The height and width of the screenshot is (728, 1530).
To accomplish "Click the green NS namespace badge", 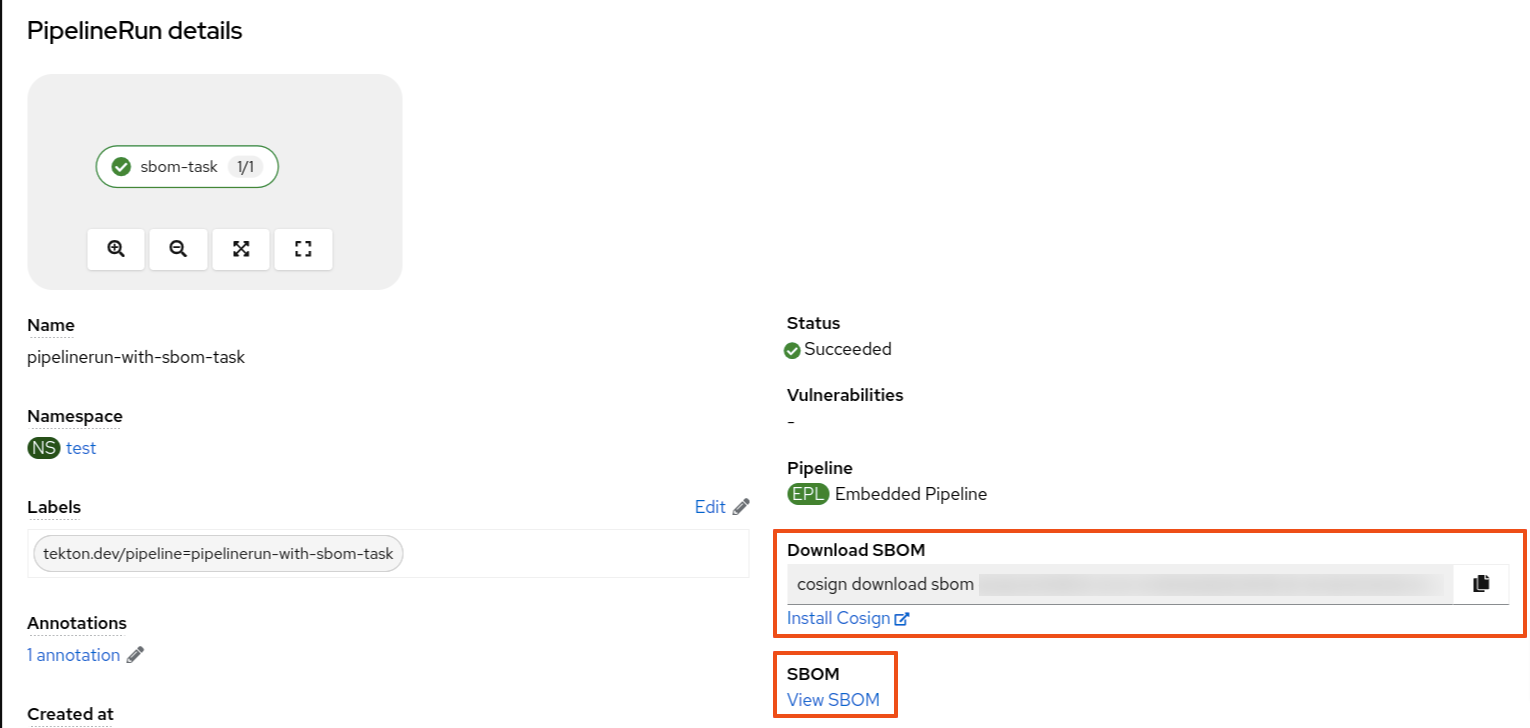I will tap(44, 448).
